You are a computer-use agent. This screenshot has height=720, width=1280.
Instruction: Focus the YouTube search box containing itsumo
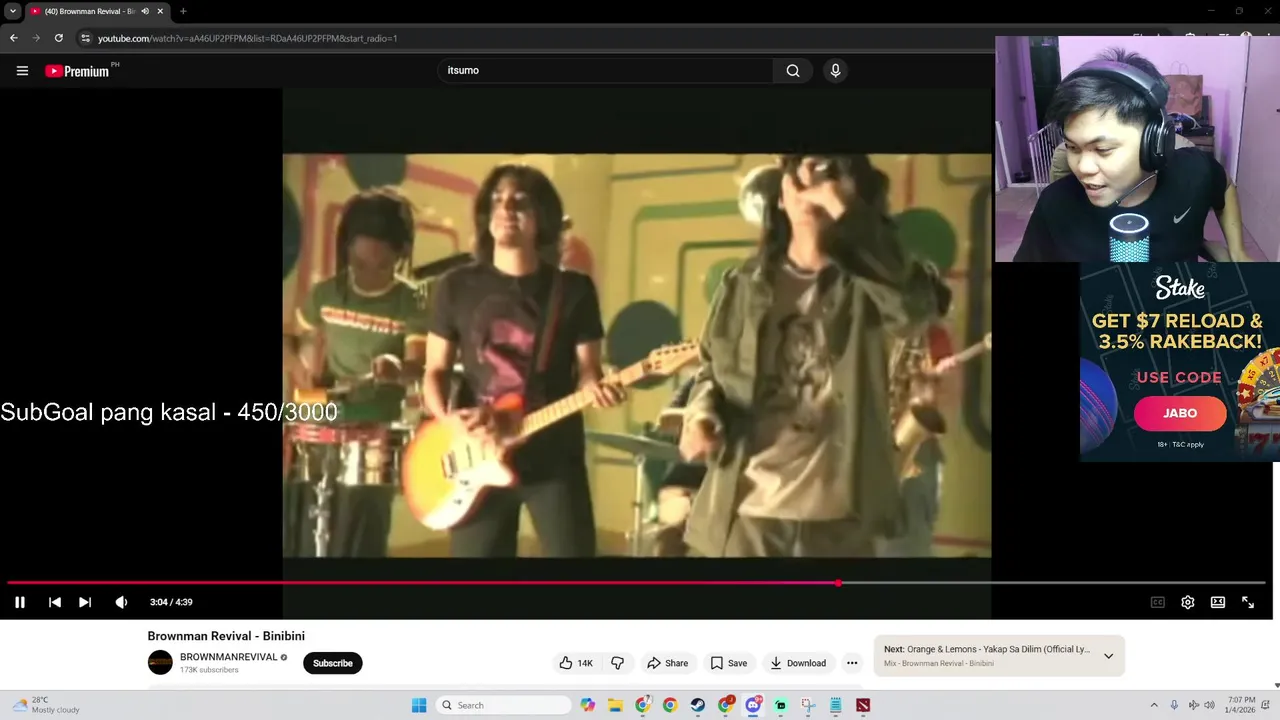coord(605,71)
